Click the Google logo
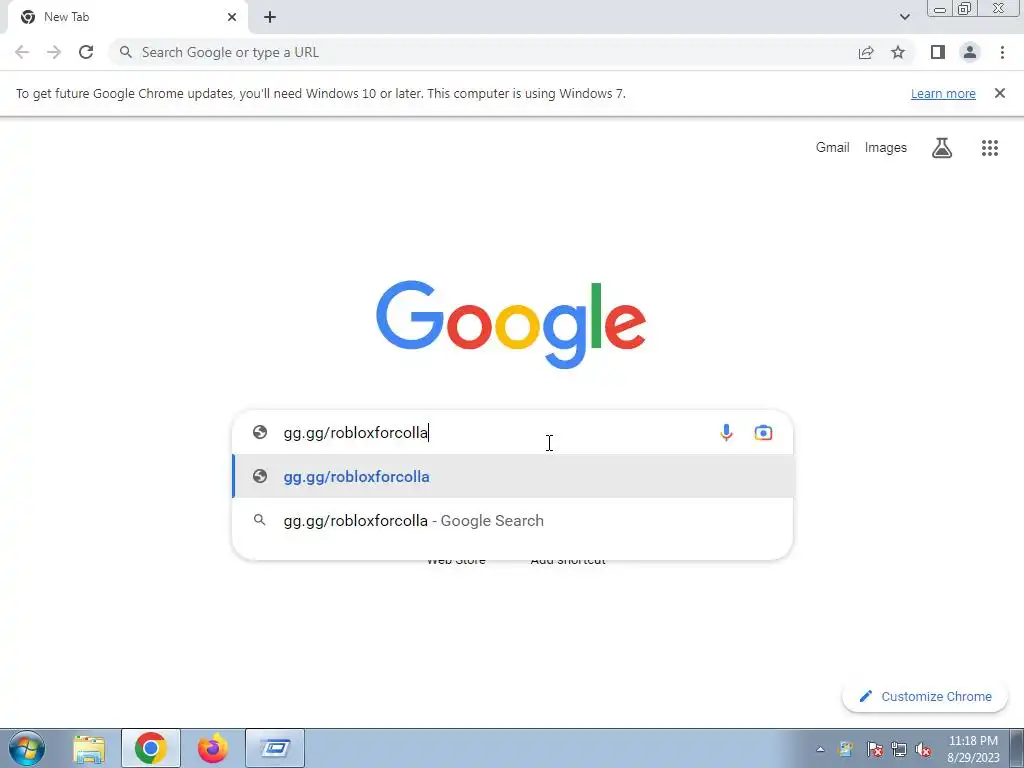The image size is (1024, 768). [x=511, y=325]
